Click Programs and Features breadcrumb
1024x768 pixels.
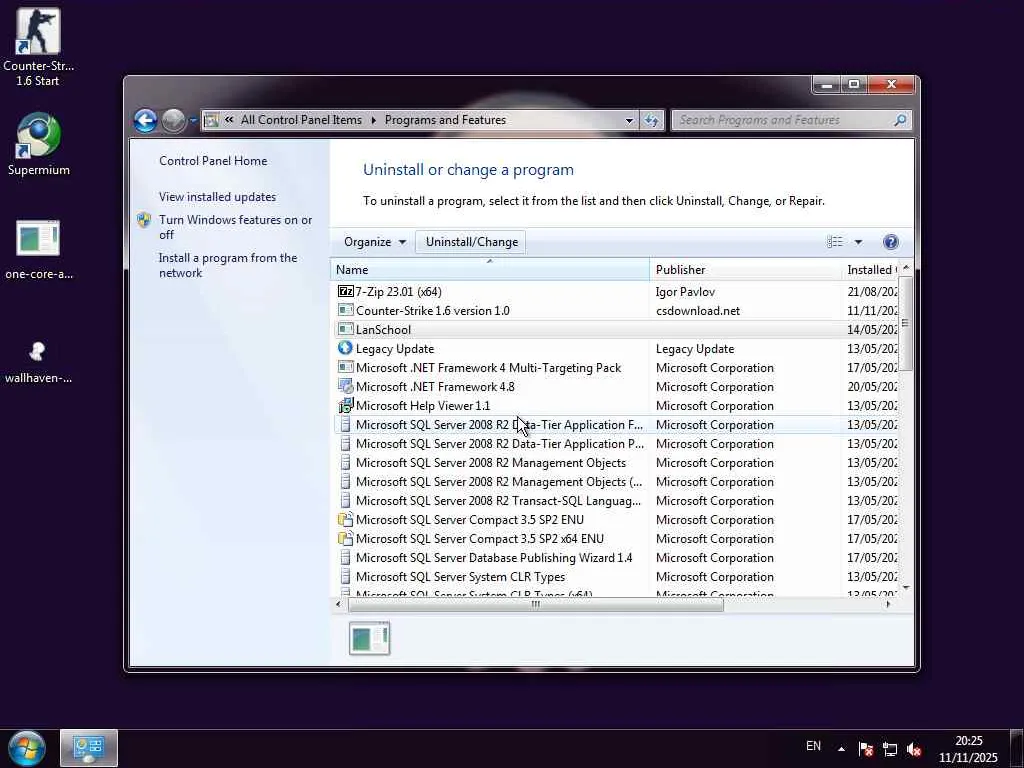pyautogui.click(x=445, y=120)
